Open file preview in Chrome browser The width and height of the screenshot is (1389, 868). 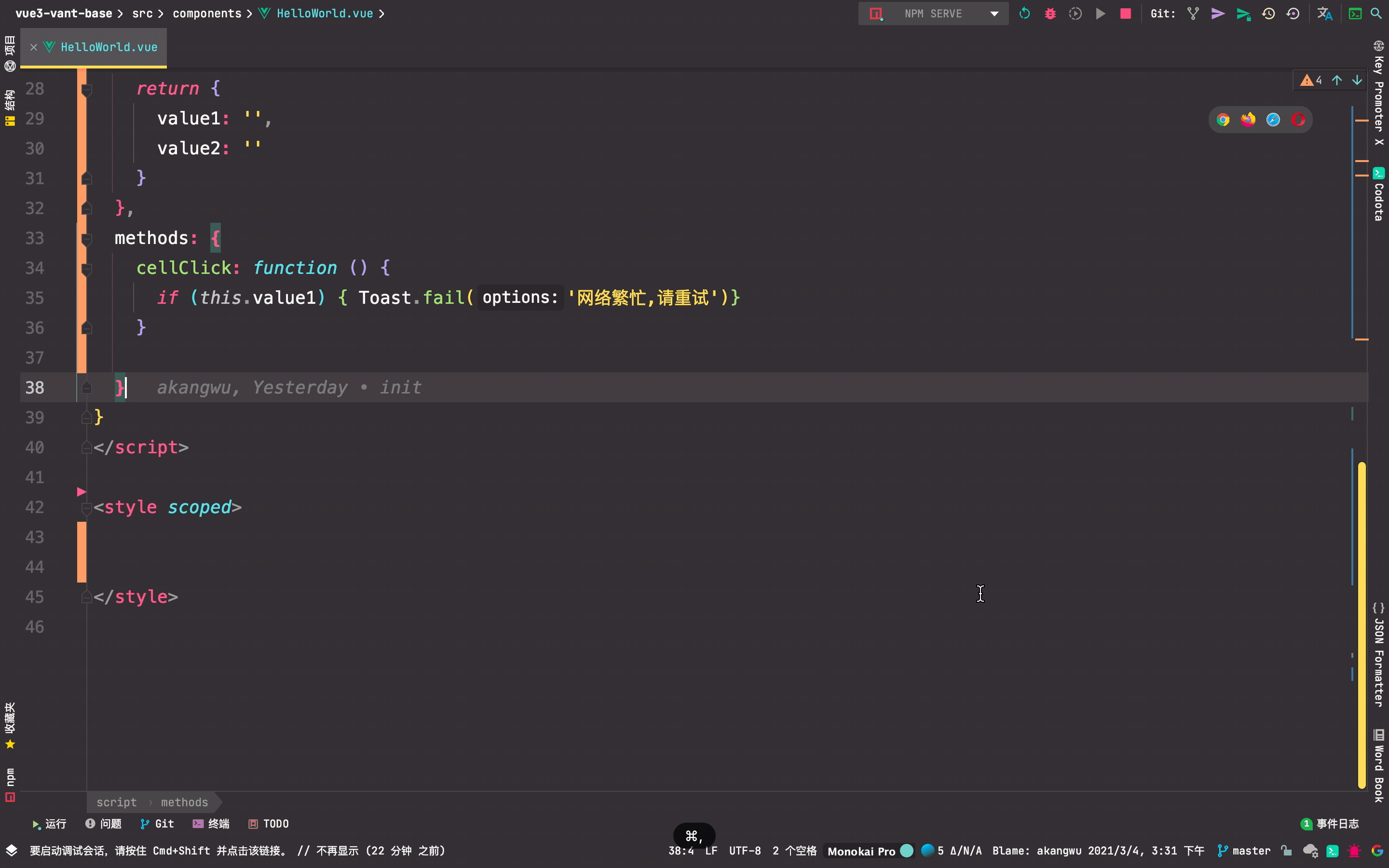[1223, 120]
